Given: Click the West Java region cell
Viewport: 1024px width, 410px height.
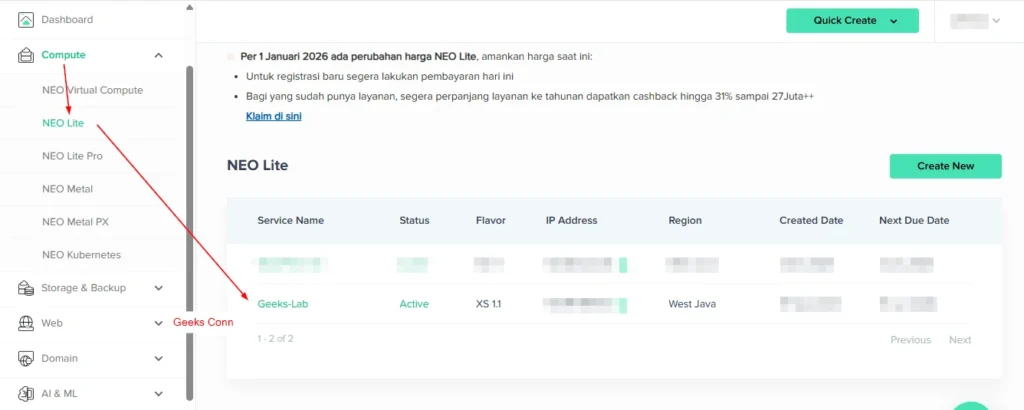Looking at the screenshot, I should (692, 304).
